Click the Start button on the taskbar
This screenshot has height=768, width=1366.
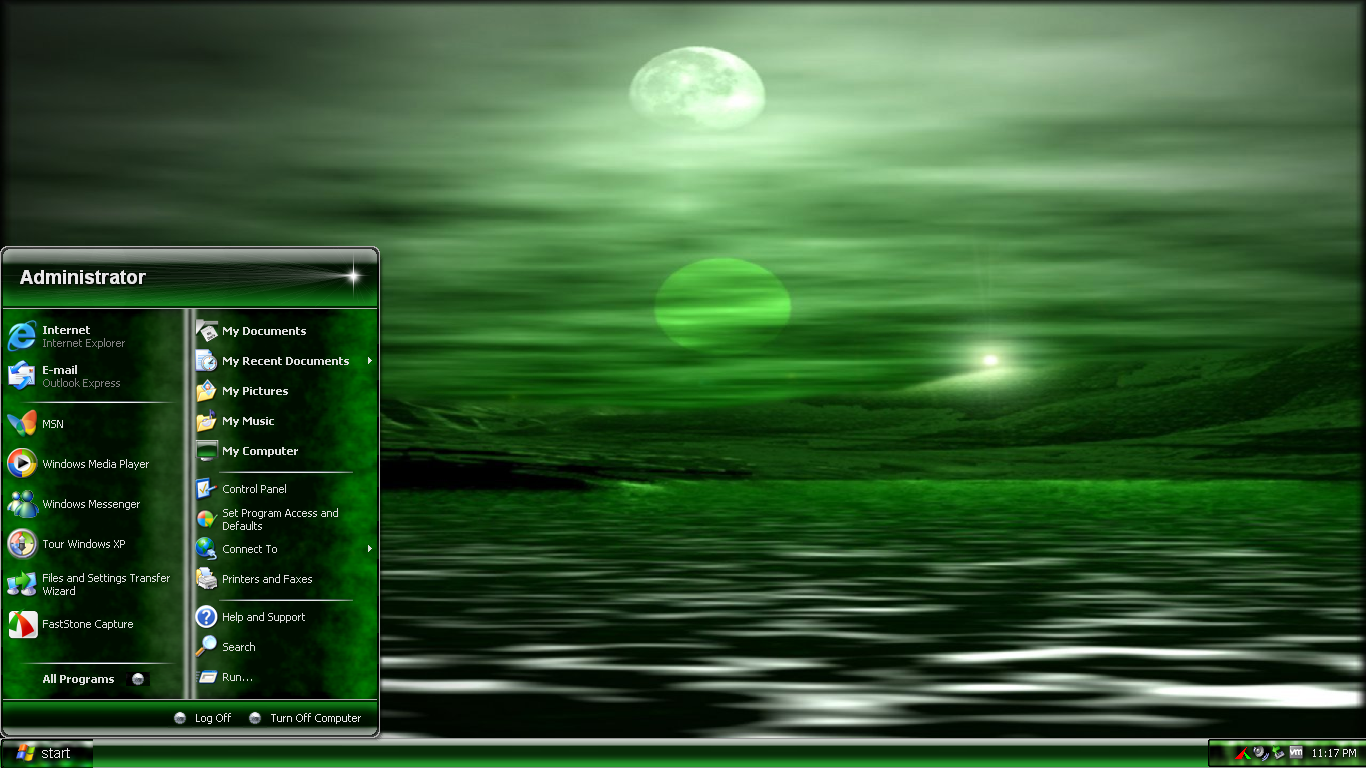pos(47,753)
